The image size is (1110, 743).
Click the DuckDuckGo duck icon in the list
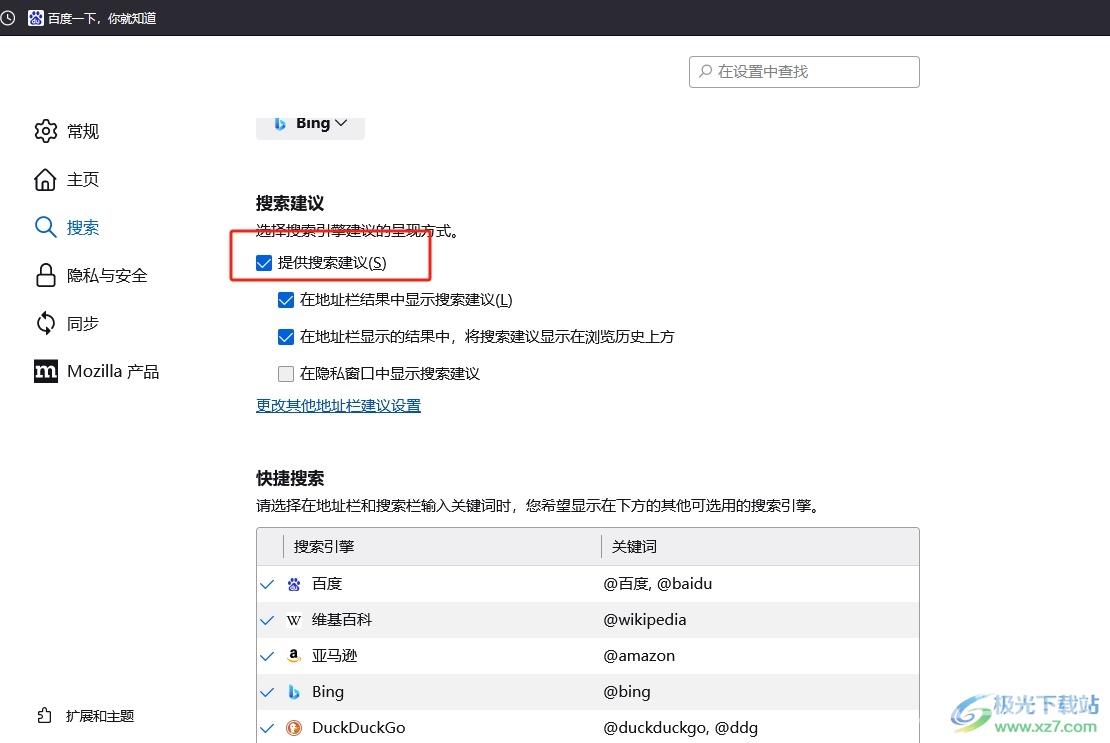pyautogui.click(x=294, y=728)
